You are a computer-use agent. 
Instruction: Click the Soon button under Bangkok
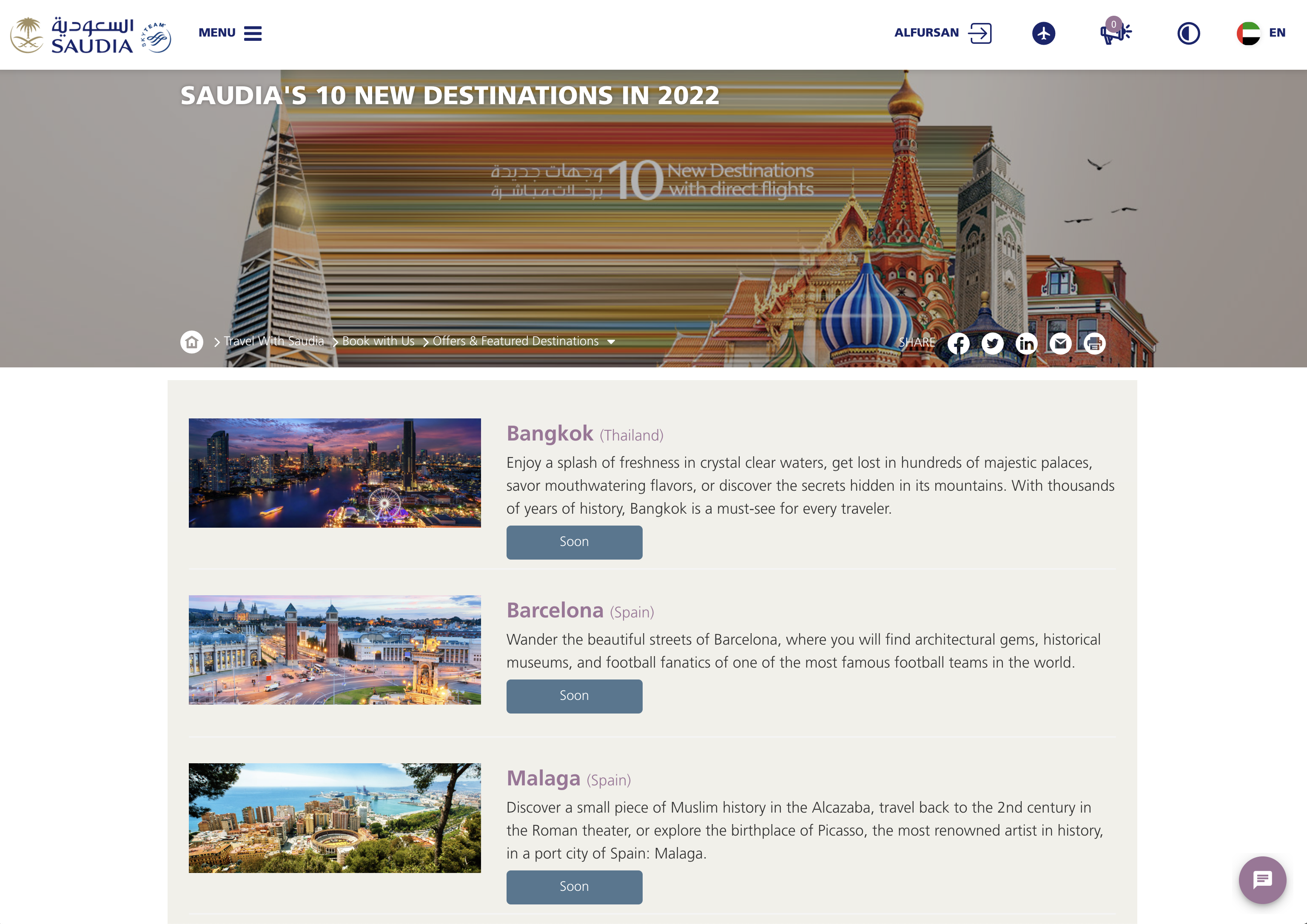click(x=574, y=542)
